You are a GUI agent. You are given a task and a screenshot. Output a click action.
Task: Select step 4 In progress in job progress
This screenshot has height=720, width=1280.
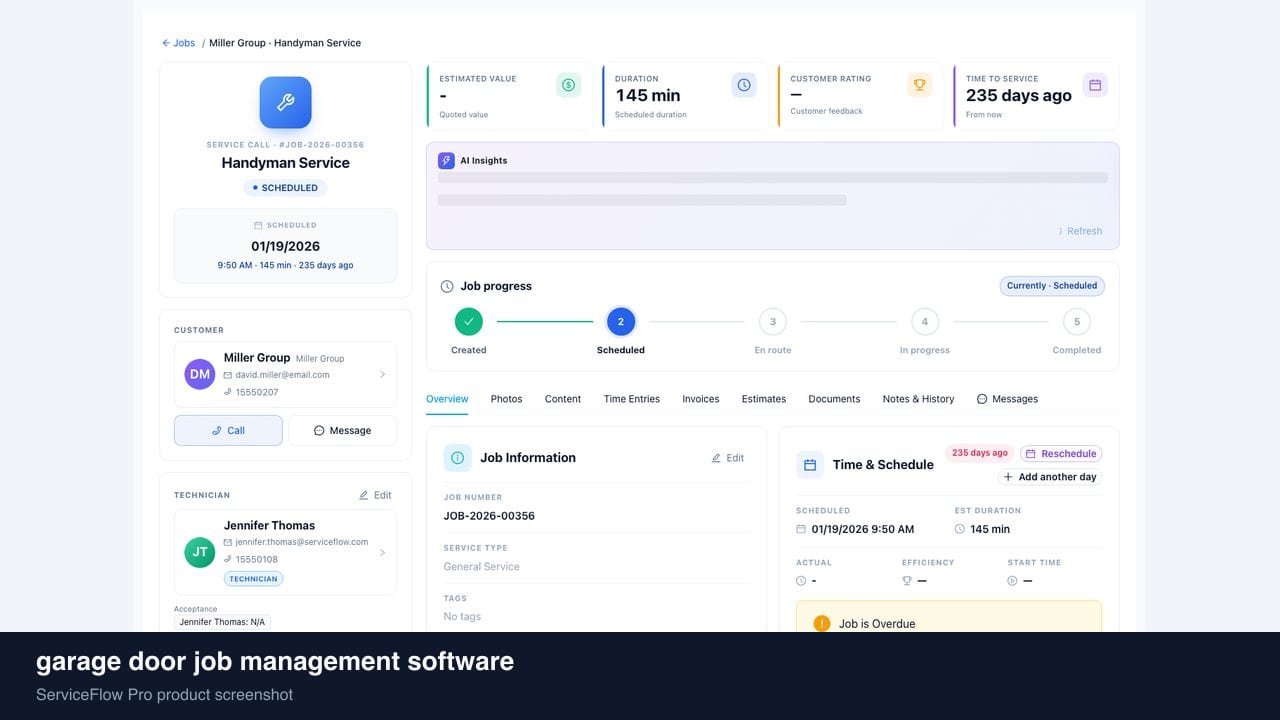pyautogui.click(x=925, y=321)
